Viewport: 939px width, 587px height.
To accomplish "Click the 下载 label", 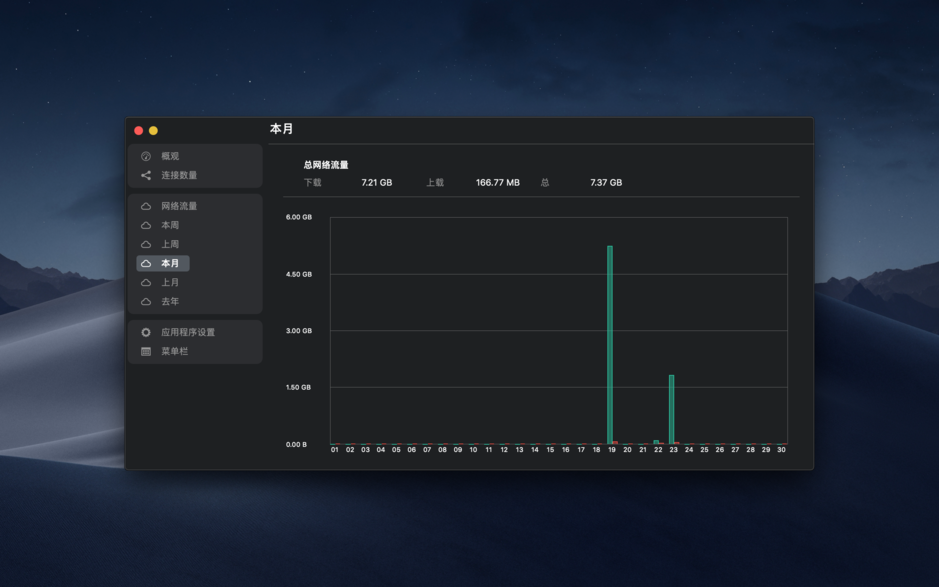I will [313, 183].
